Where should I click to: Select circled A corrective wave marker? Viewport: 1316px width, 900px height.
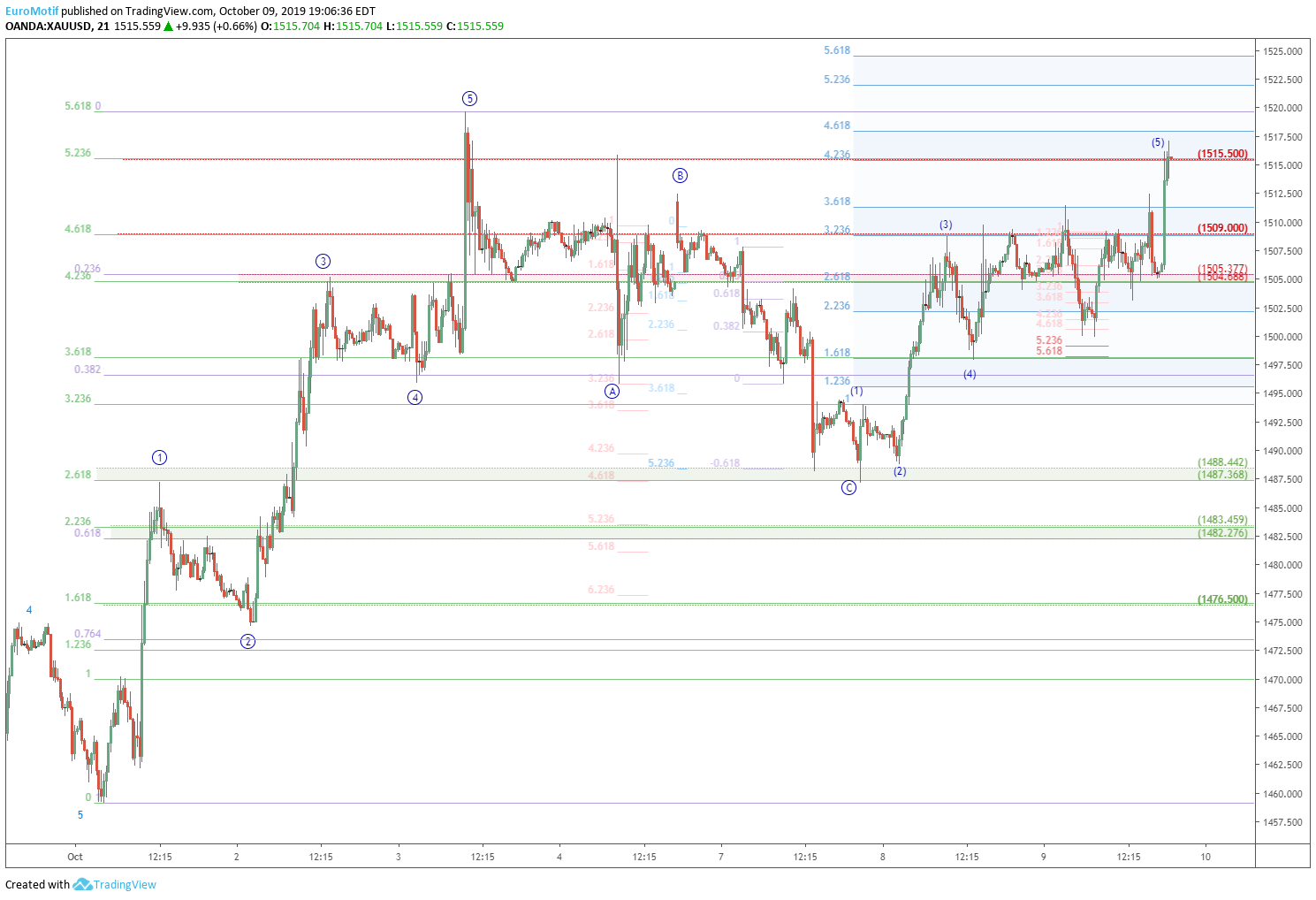click(612, 392)
